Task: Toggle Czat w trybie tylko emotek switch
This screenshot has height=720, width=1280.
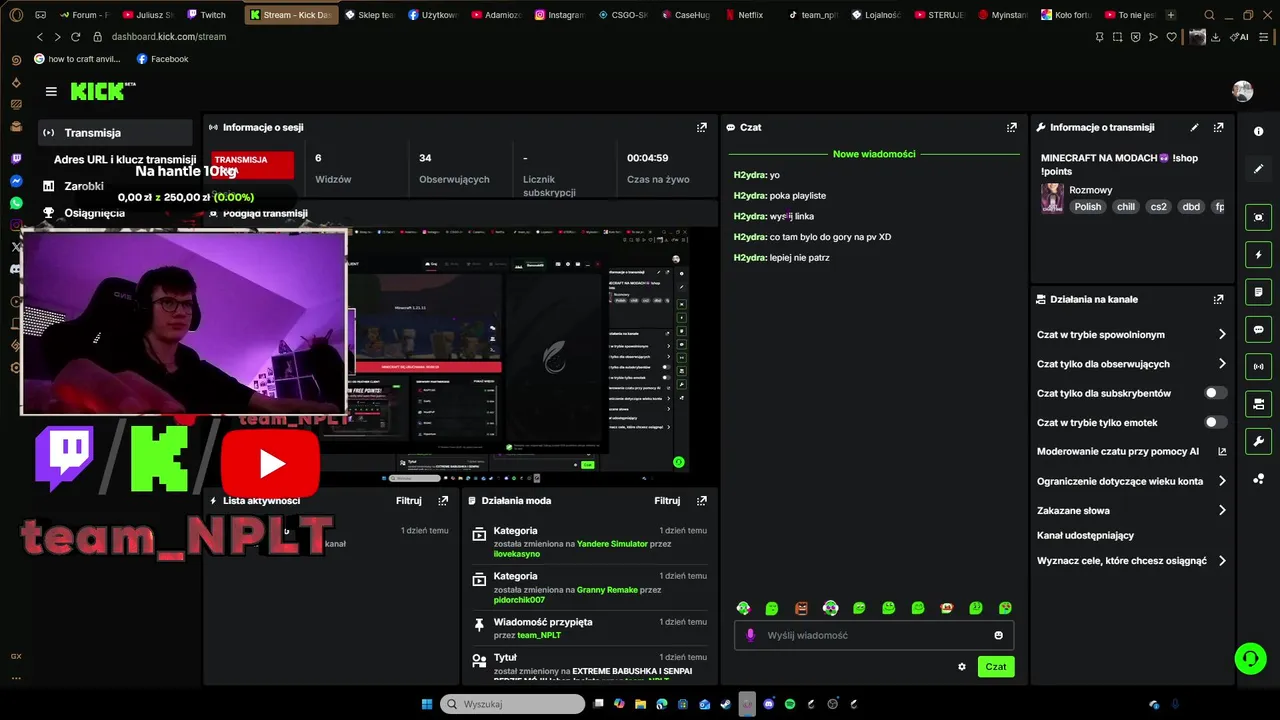Action: 1215,422
